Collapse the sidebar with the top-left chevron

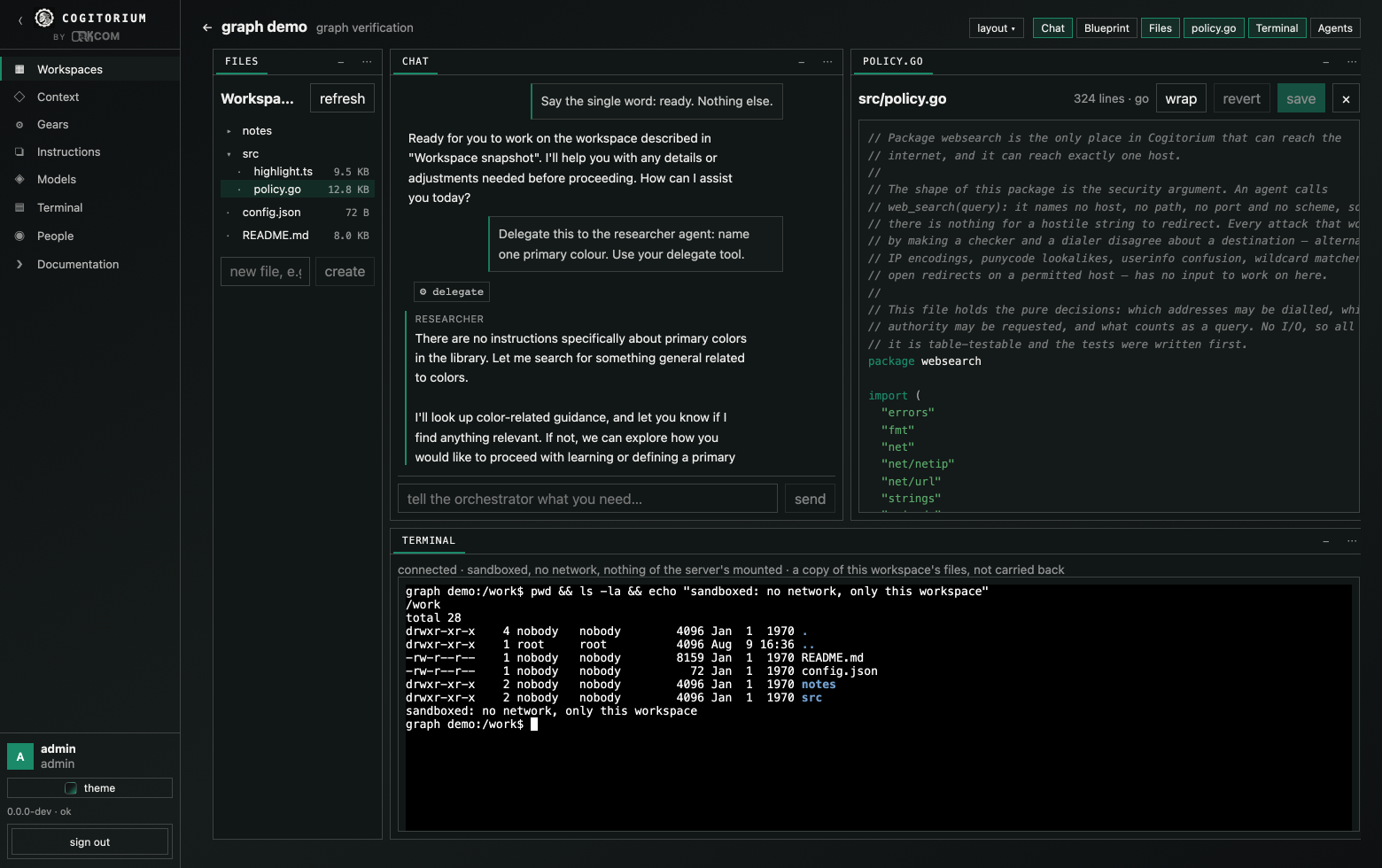20,19
